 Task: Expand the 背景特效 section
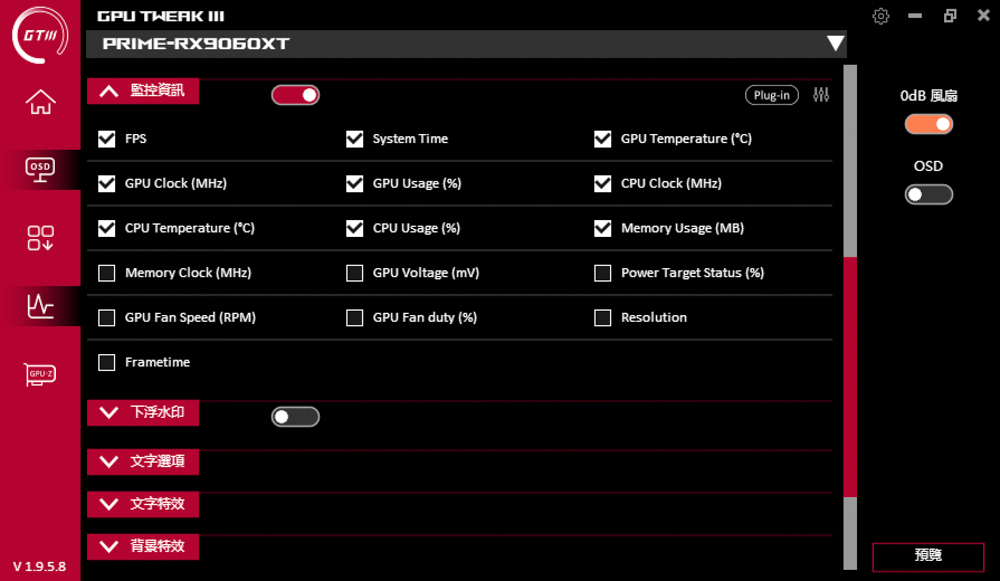tap(143, 547)
